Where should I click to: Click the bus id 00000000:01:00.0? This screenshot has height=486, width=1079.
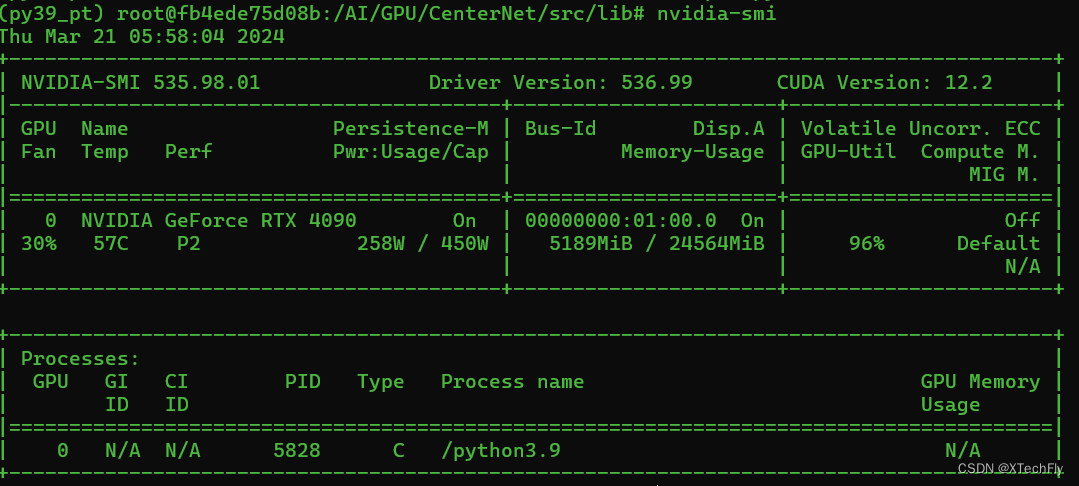pos(620,220)
